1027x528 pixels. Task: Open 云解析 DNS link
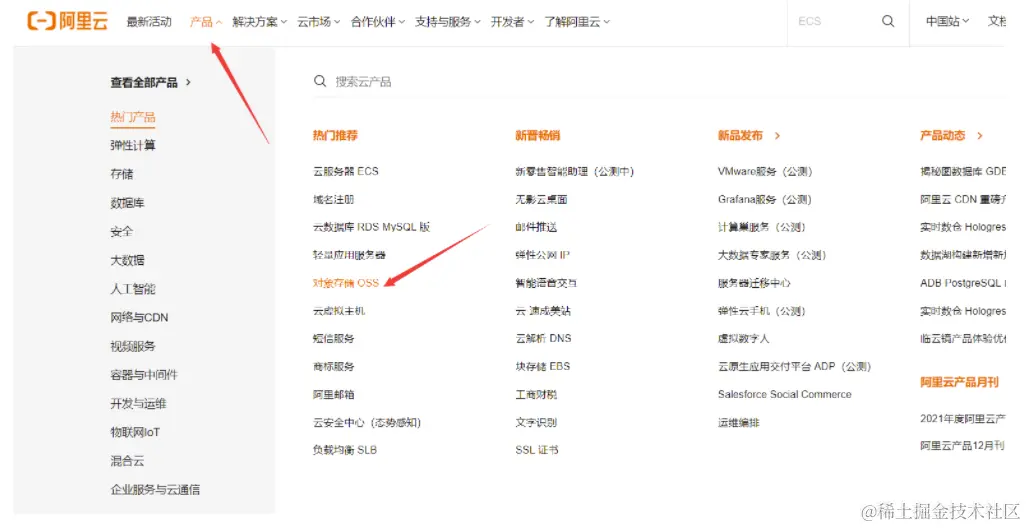(543, 339)
